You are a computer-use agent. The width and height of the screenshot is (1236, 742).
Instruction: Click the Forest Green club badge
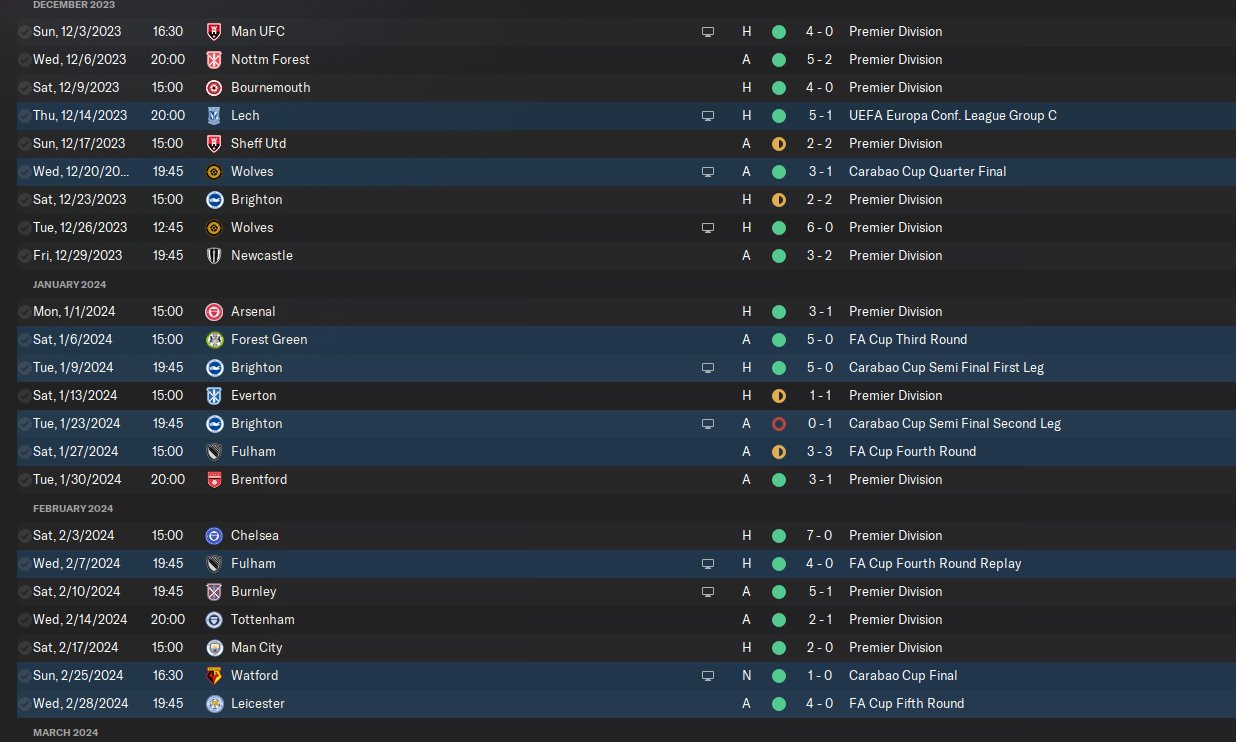coord(213,340)
